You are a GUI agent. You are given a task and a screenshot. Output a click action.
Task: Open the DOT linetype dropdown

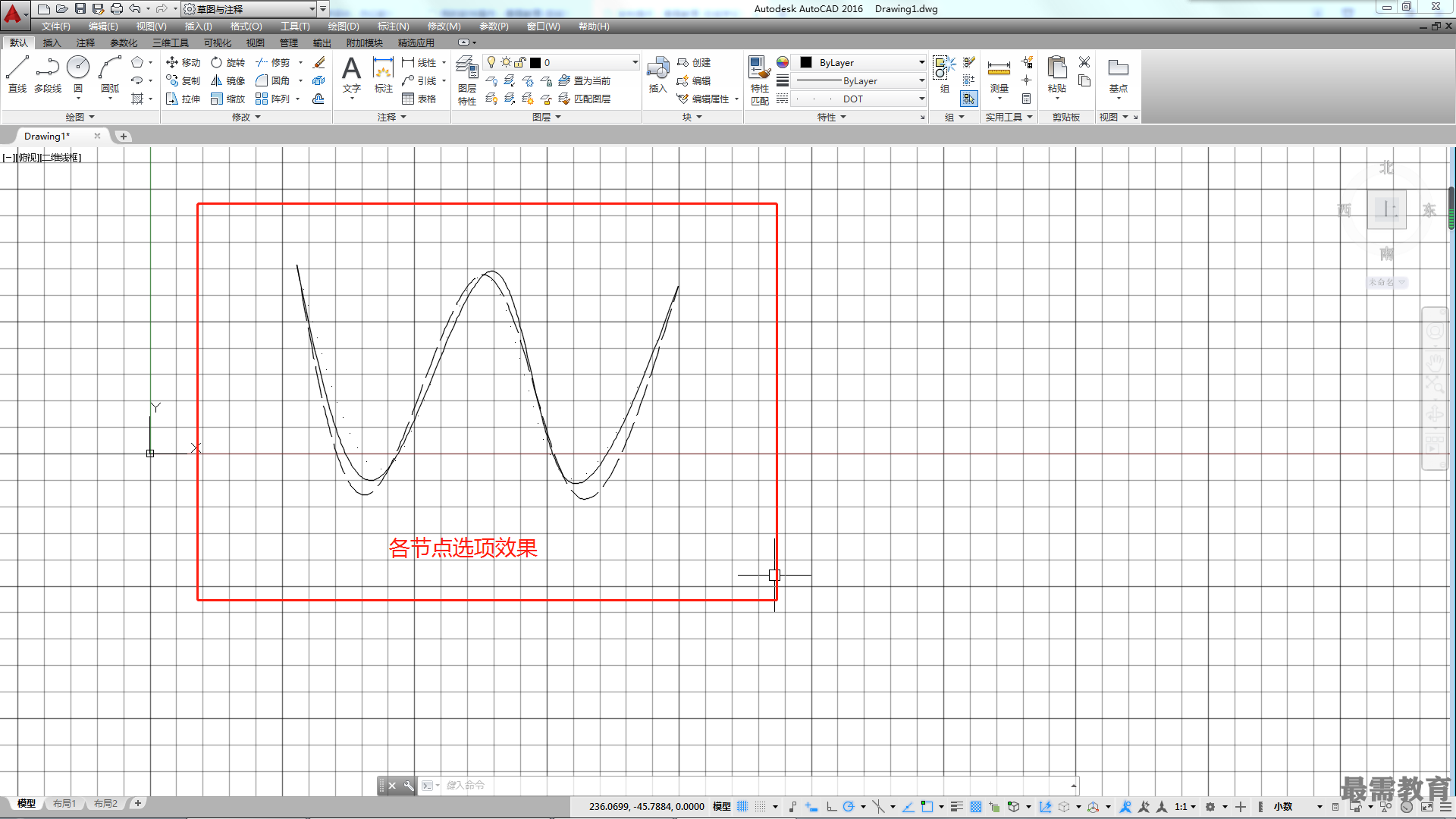click(858, 99)
